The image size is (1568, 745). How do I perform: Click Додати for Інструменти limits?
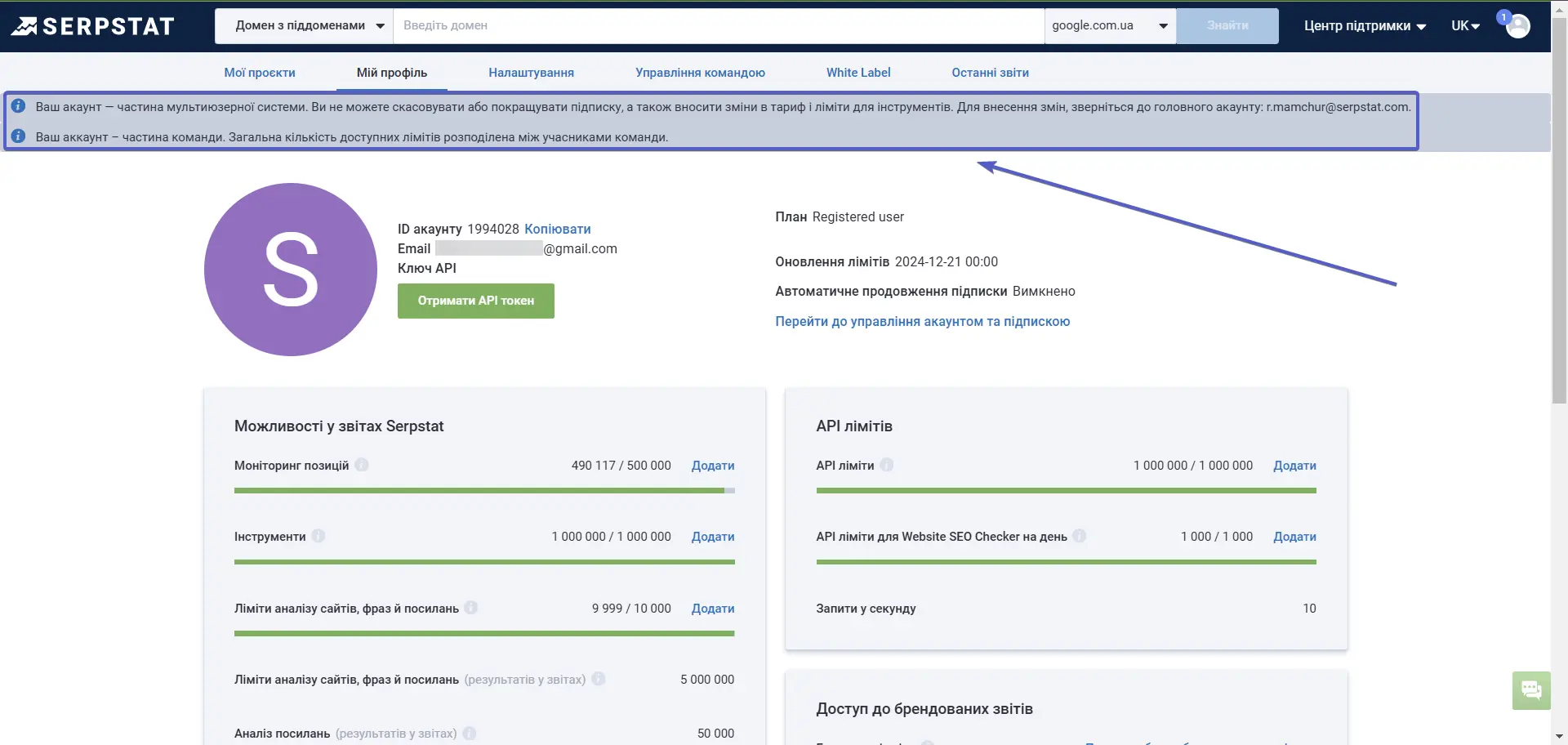pos(713,537)
